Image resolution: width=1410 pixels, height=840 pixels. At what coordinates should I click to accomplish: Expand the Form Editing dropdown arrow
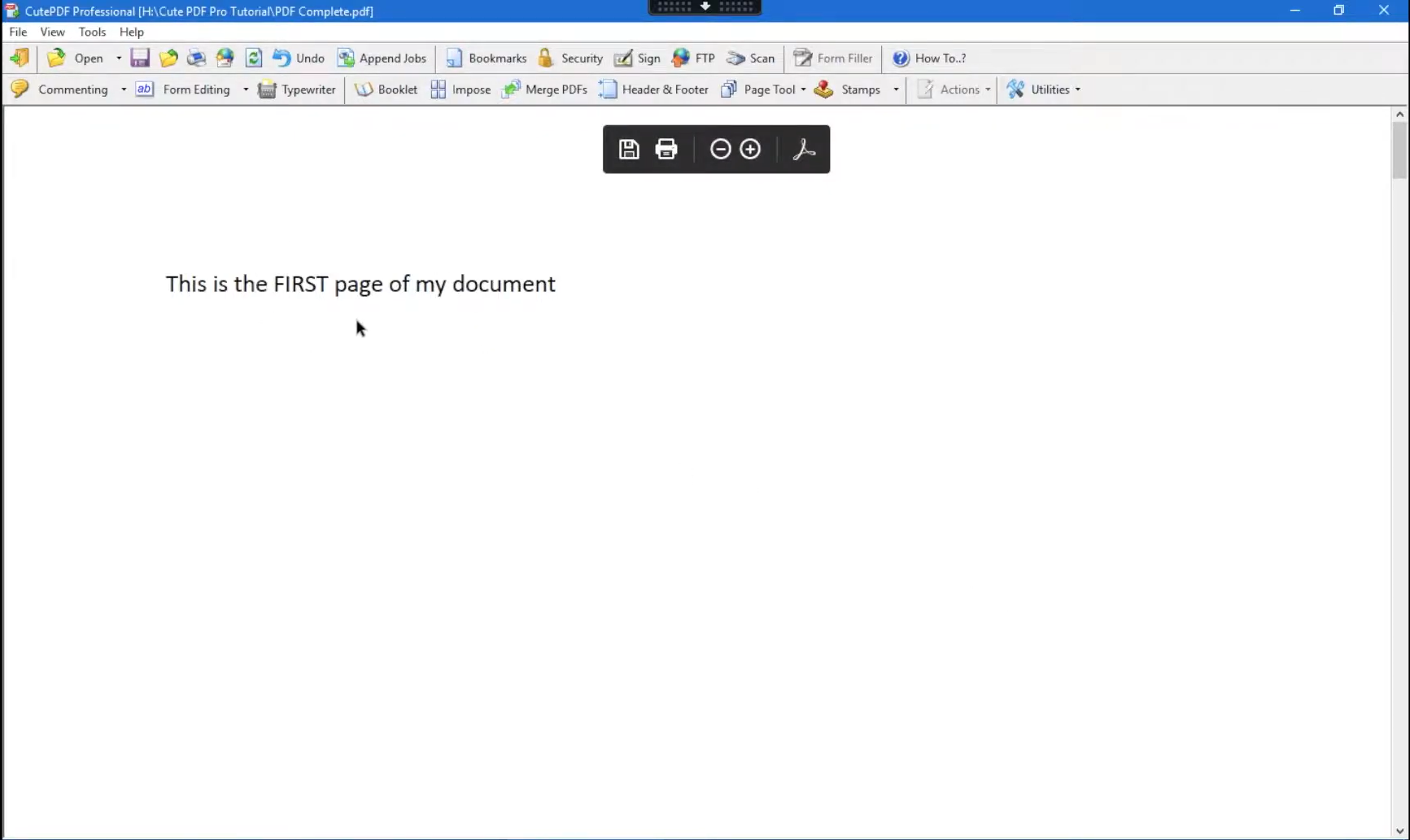point(246,89)
